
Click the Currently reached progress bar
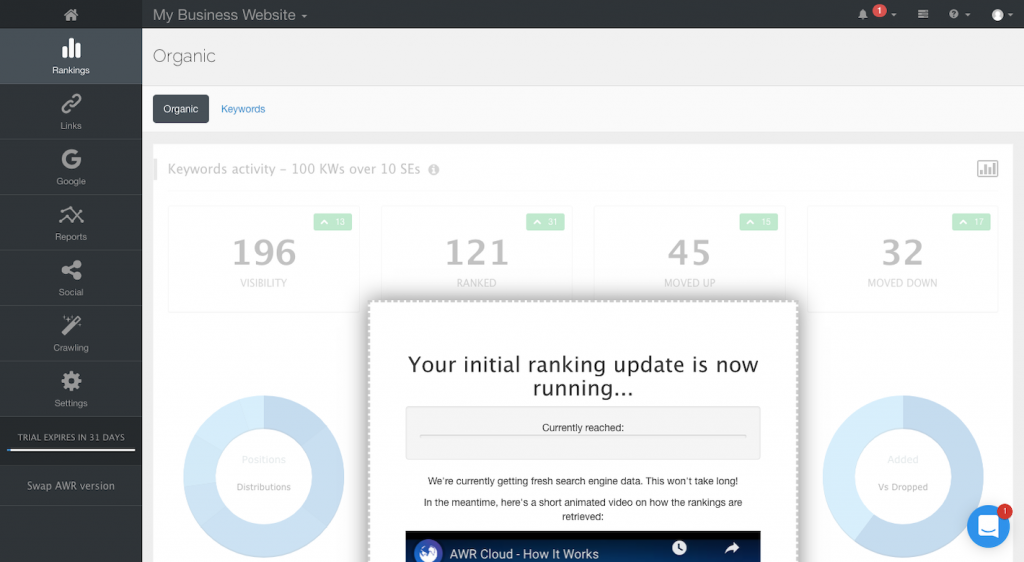[583, 435]
